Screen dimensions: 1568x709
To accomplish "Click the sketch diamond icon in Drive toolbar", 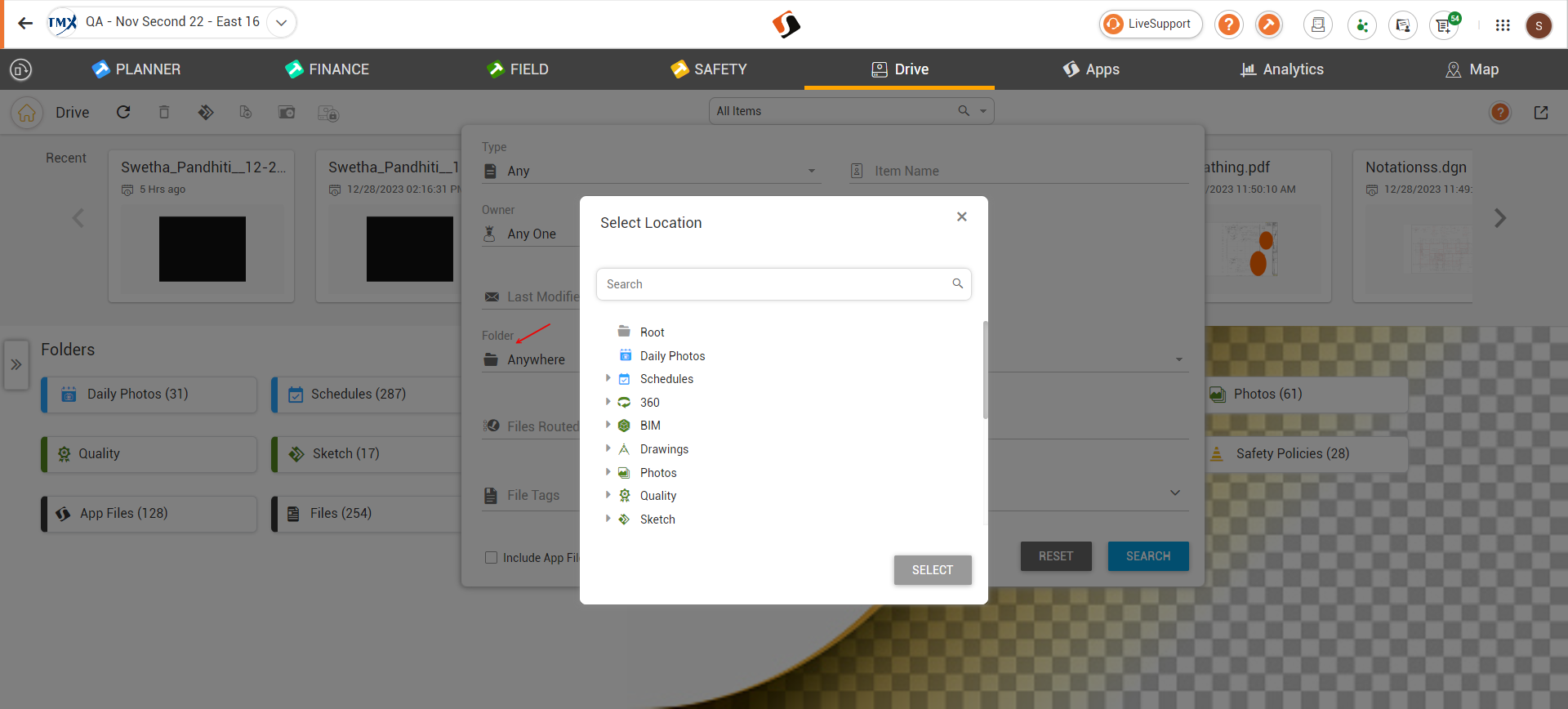I will (206, 112).
